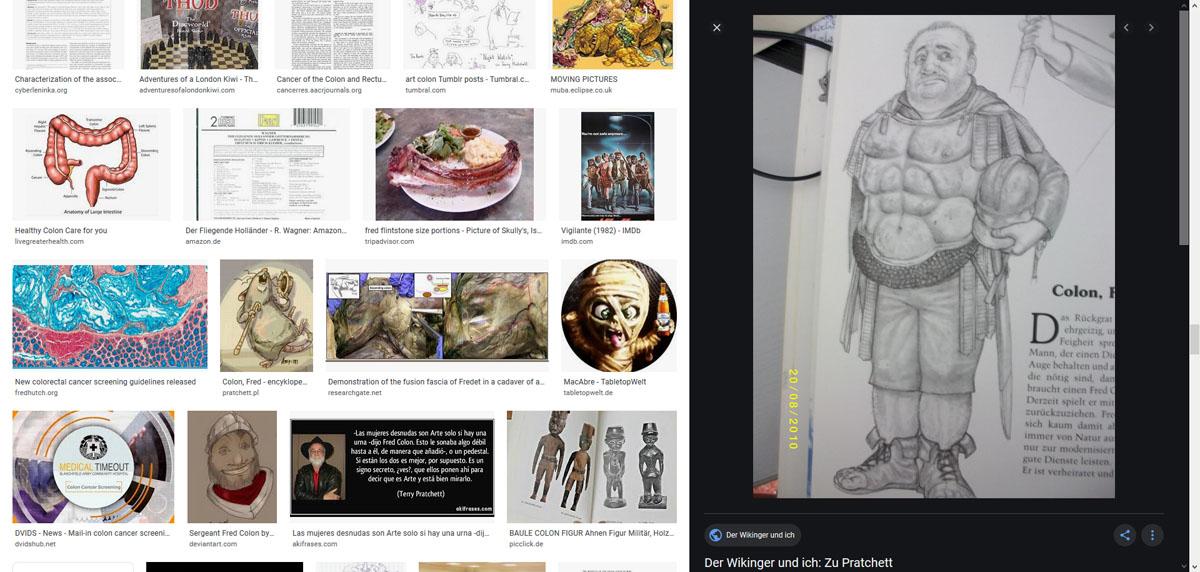This screenshot has width=1200, height=572.
Task: Select the Healthy Colon Care anatomy image
Action: coord(91,164)
